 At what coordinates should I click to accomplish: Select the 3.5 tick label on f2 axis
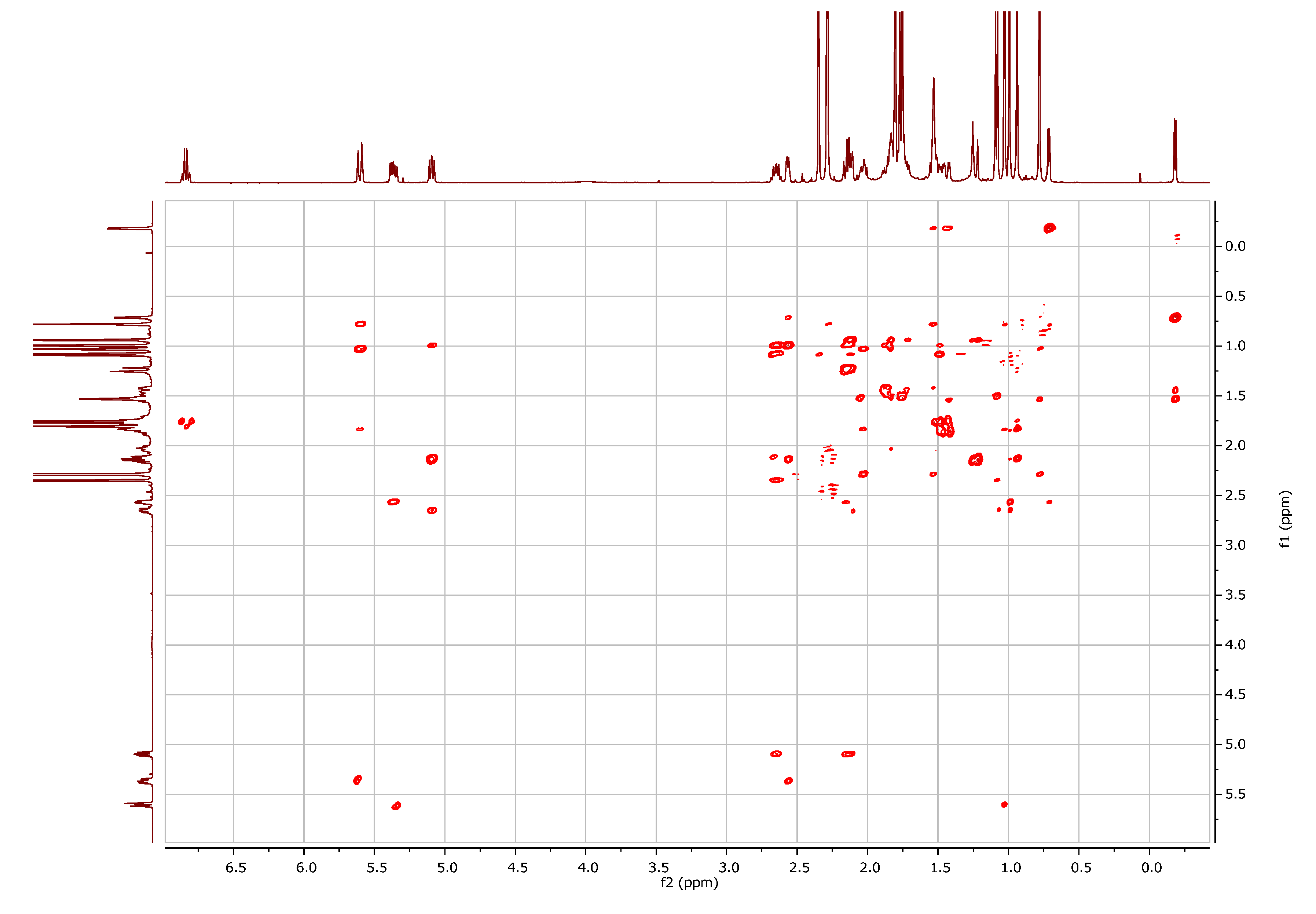(658, 868)
